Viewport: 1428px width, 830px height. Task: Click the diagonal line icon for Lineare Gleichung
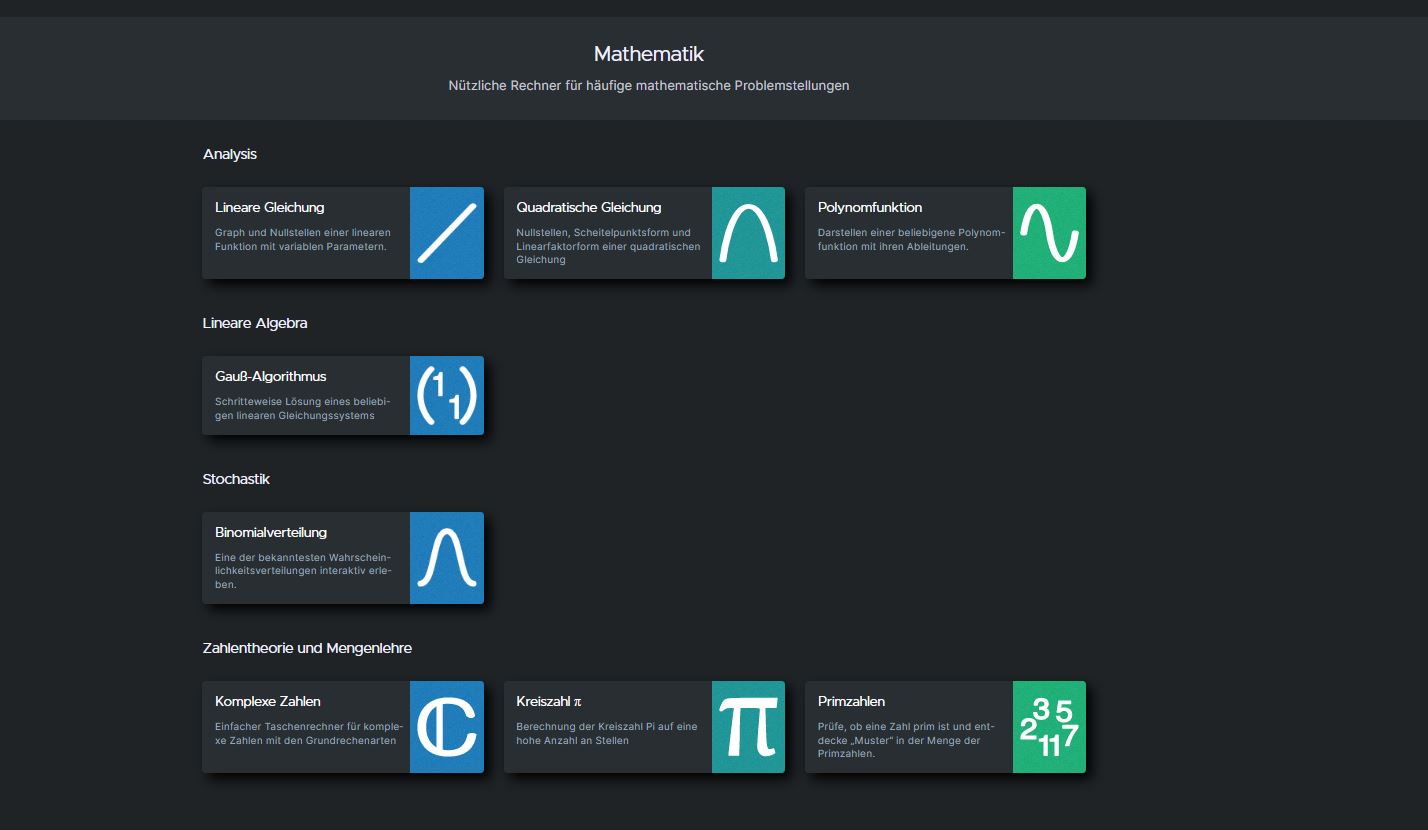point(447,233)
